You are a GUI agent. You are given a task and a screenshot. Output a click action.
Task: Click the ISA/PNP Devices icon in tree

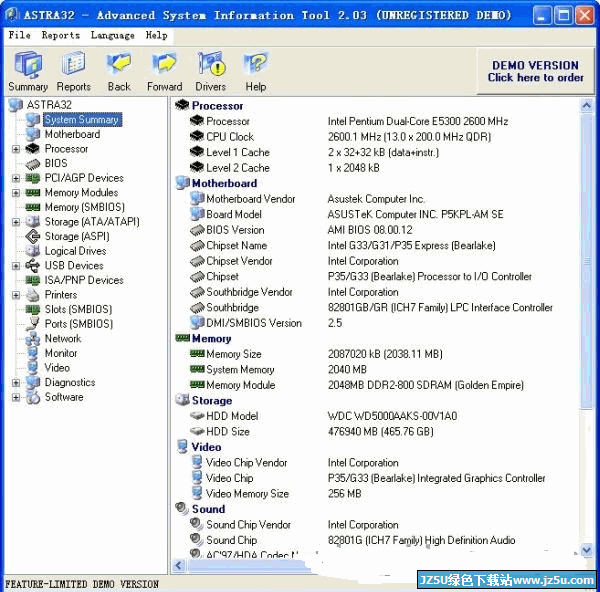pos(33,280)
